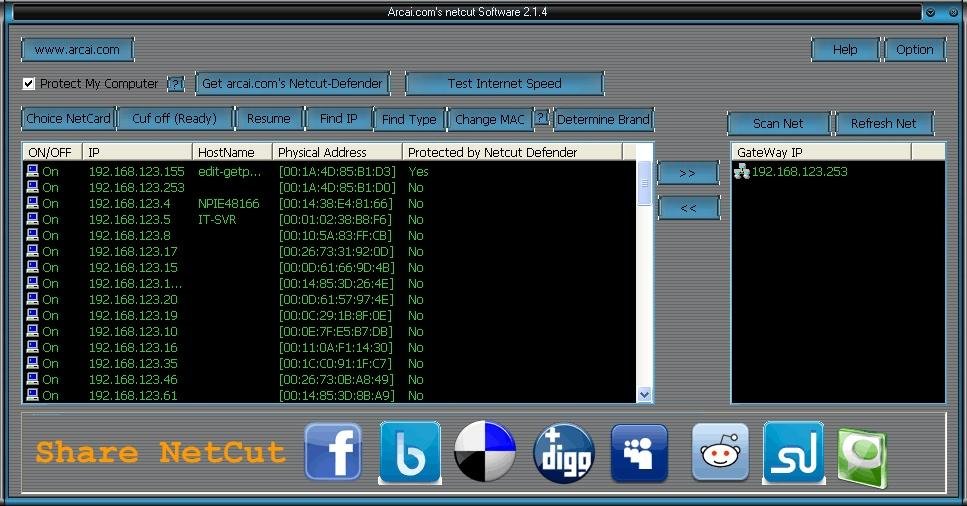967x506 pixels.
Task: Click computer icon for row 192.168.123.10
Action: [32, 331]
